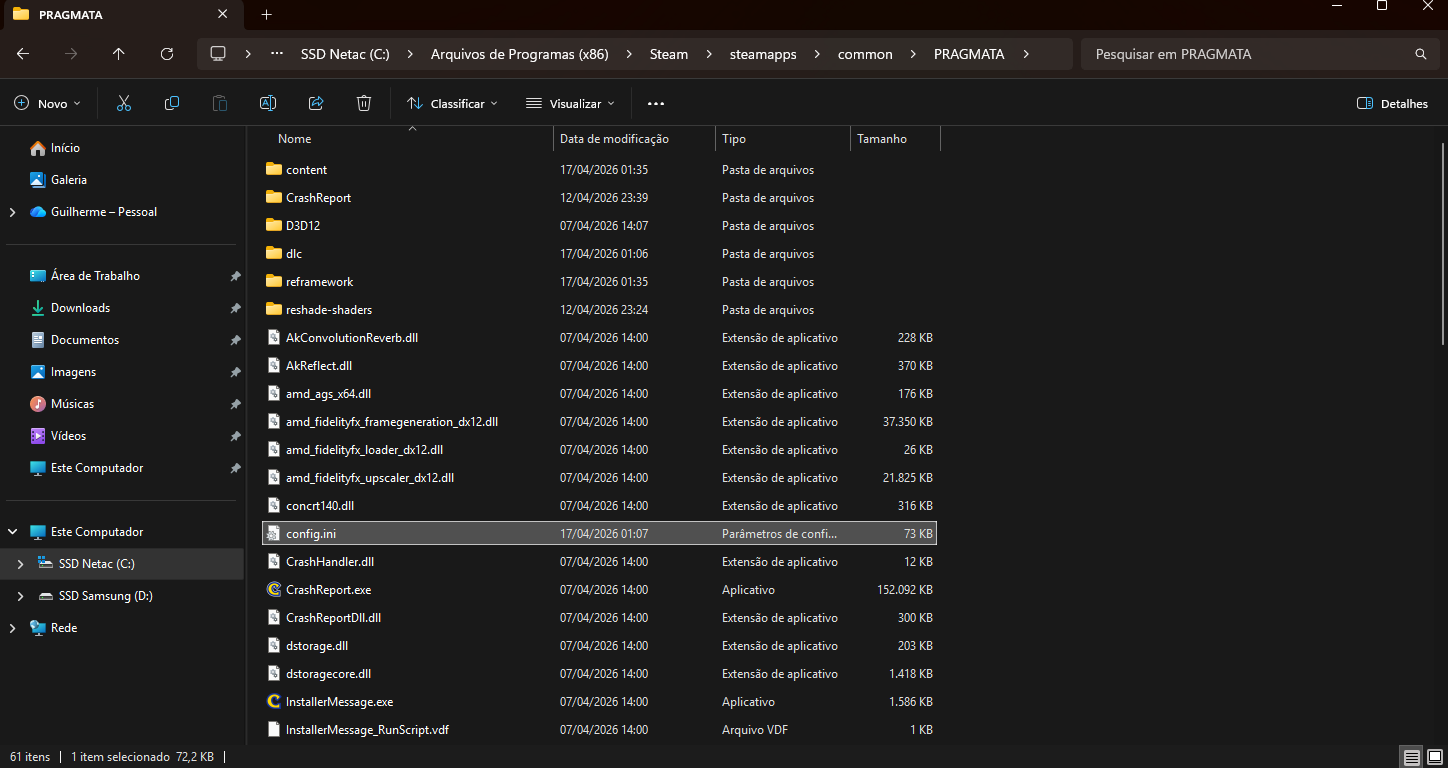
Task: Click the Refresh icon in the navigation bar
Action: [166, 54]
